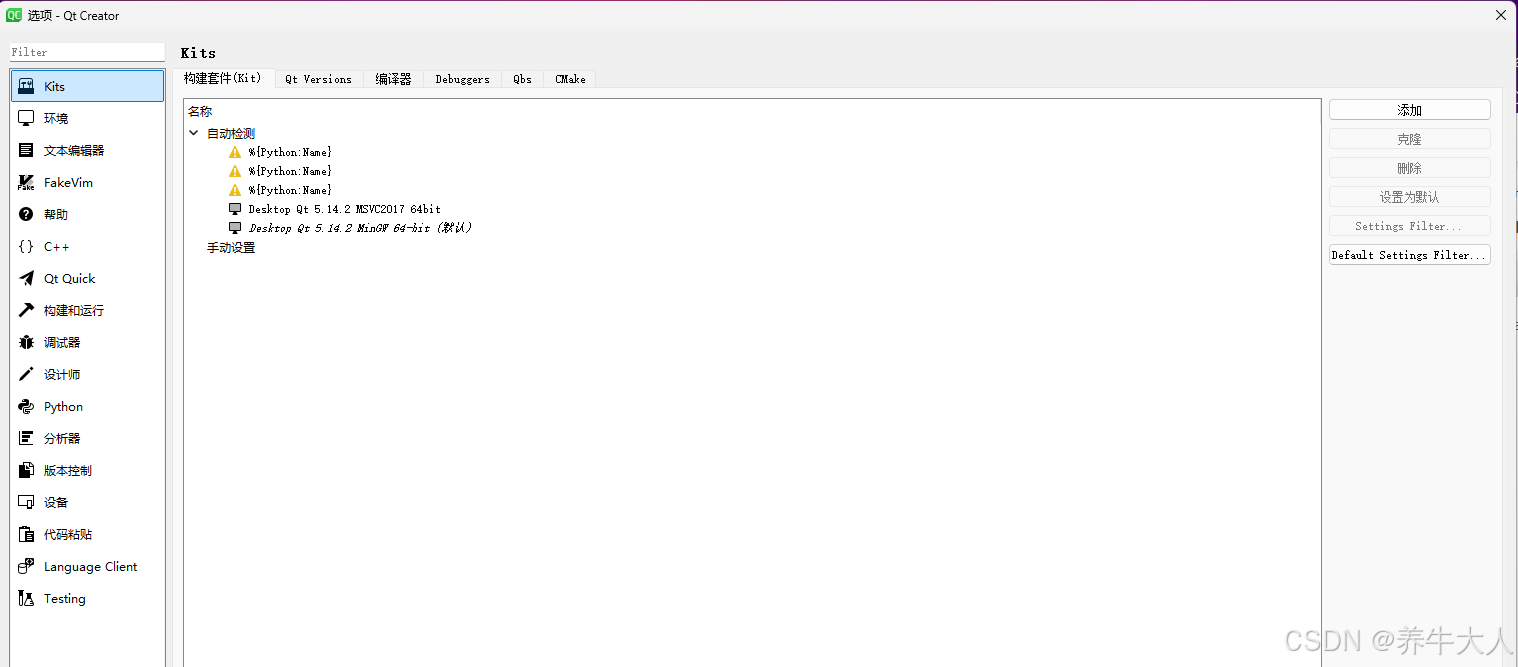The height and width of the screenshot is (667, 1518).
Task: Select the C++ braces icon
Action: (x=27, y=247)
